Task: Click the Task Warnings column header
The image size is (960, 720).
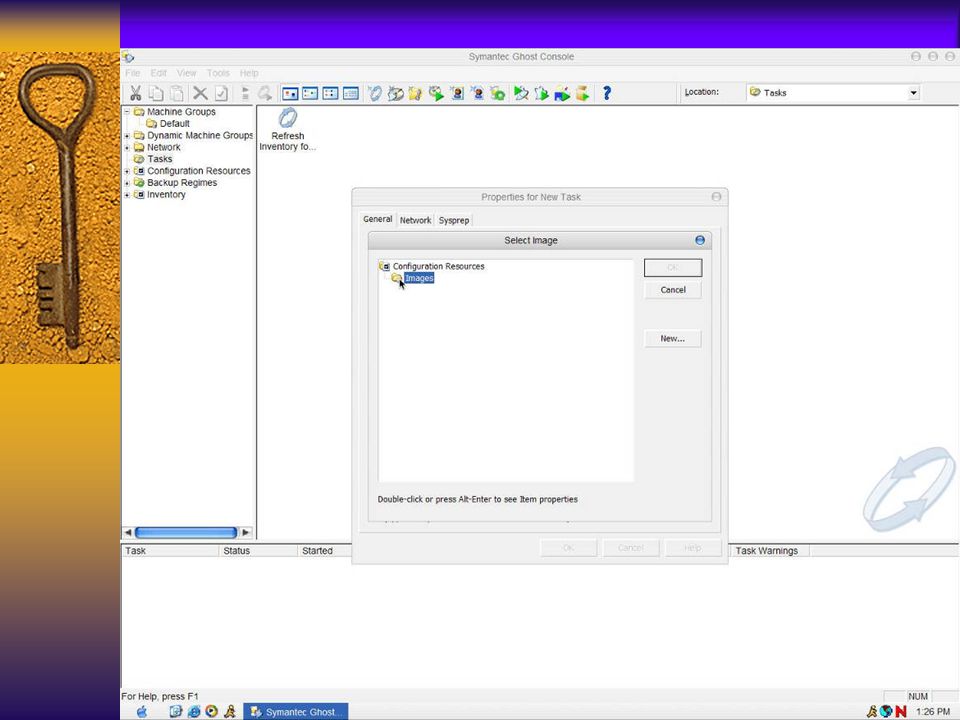Action: 768,551
